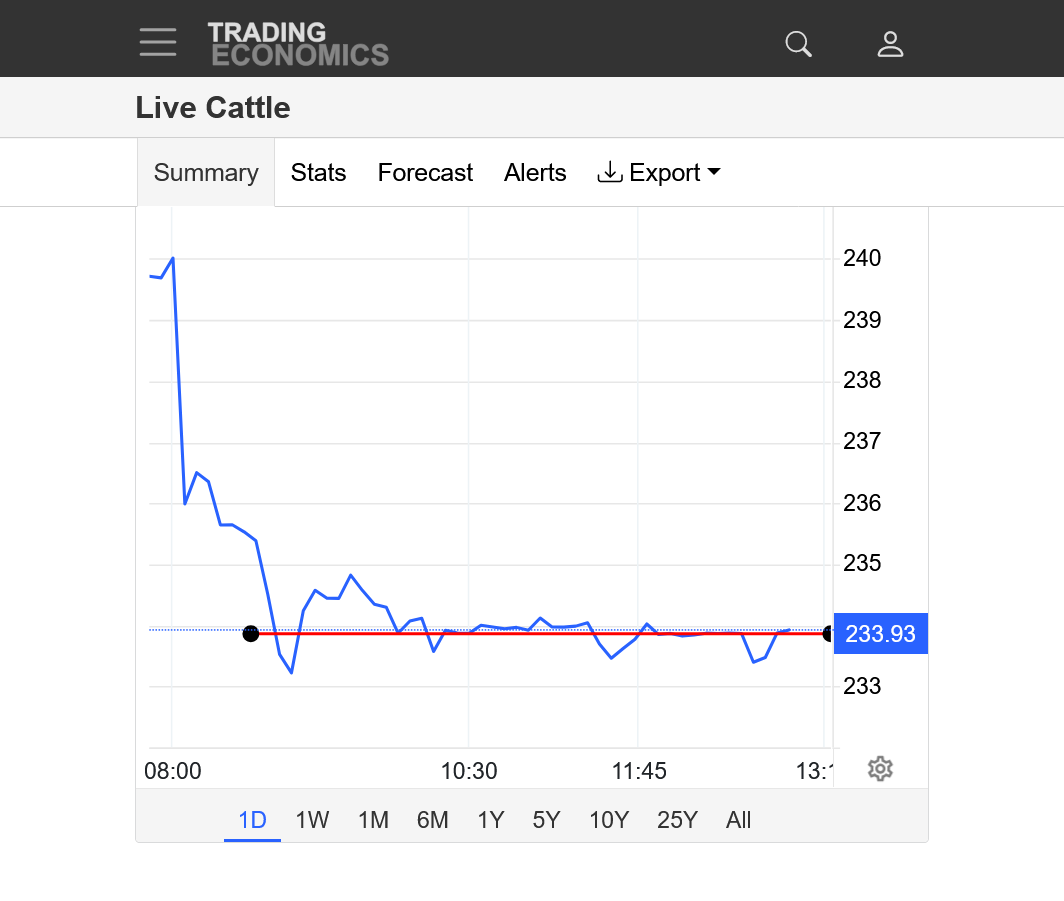Image resolution: width=1064 pixels, height=901 pixels.
Task: Open the user account icon
Action: coord(890,44)
